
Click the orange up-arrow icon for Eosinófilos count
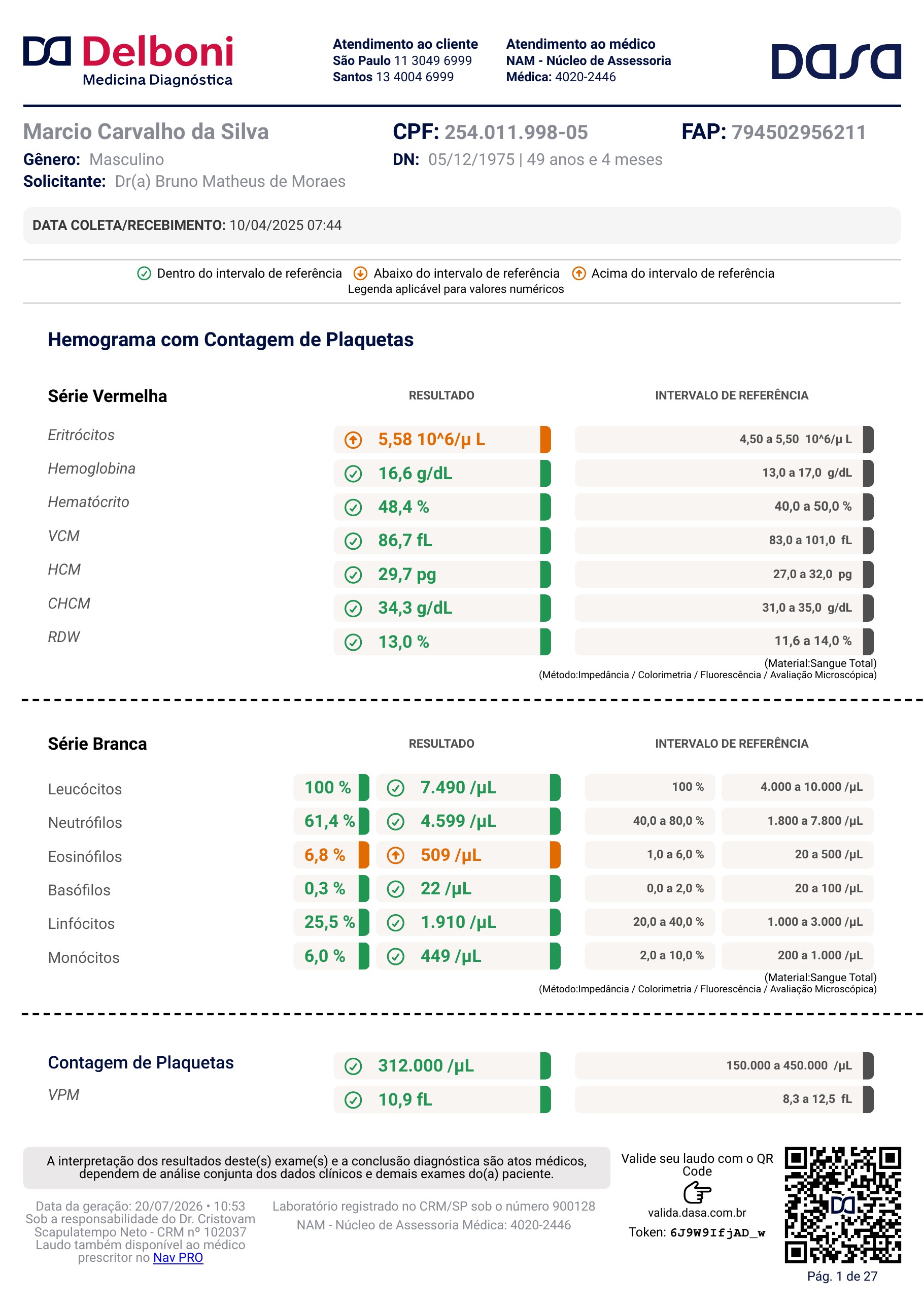pyautogui.click(x=395, y=855)
